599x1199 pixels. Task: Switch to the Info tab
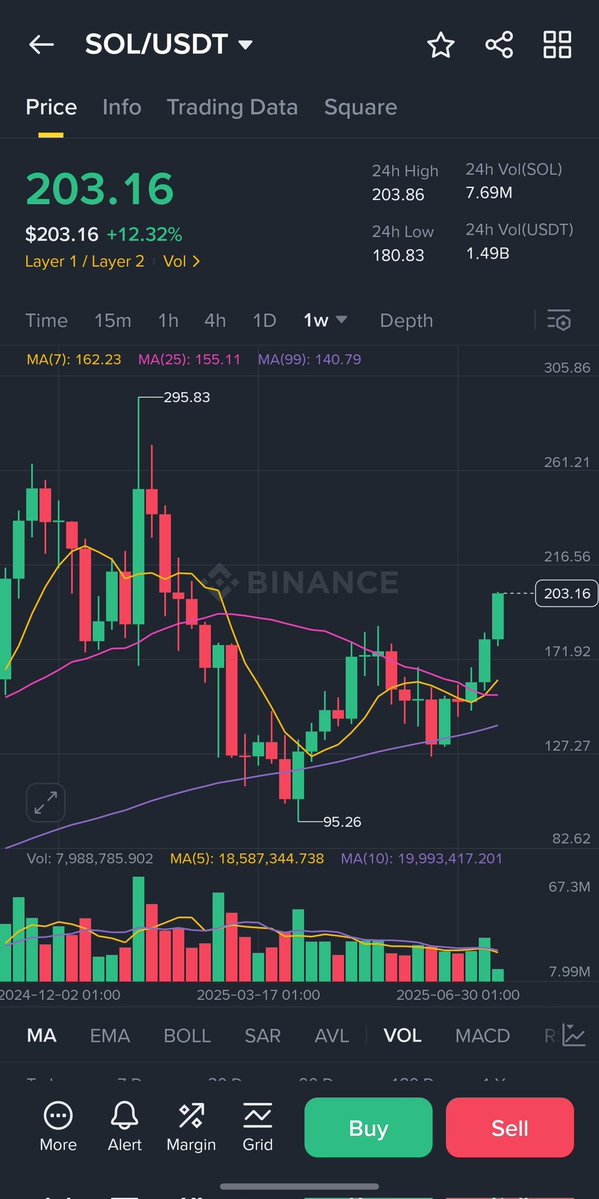coord(122,107)
